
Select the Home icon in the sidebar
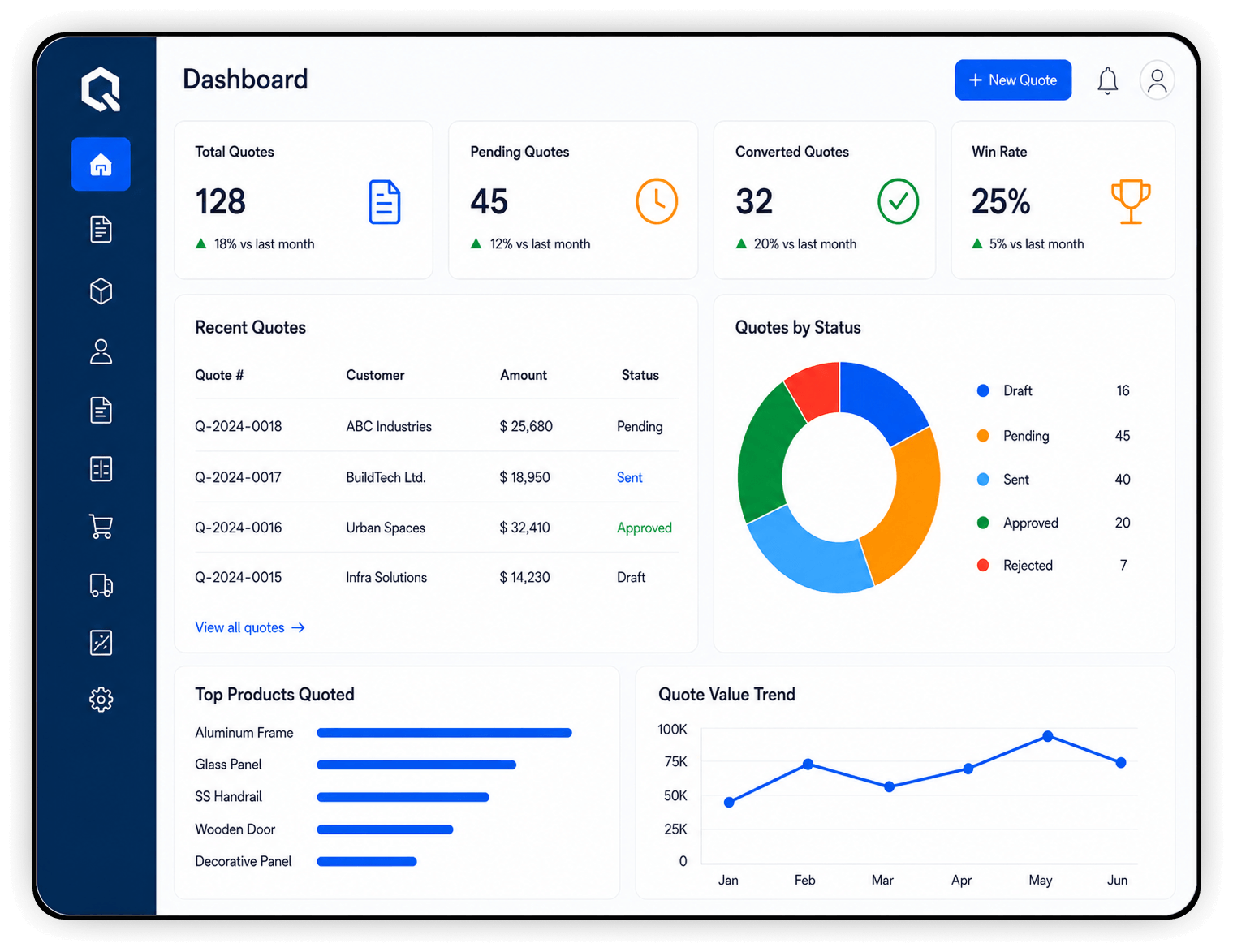point(101,165)
